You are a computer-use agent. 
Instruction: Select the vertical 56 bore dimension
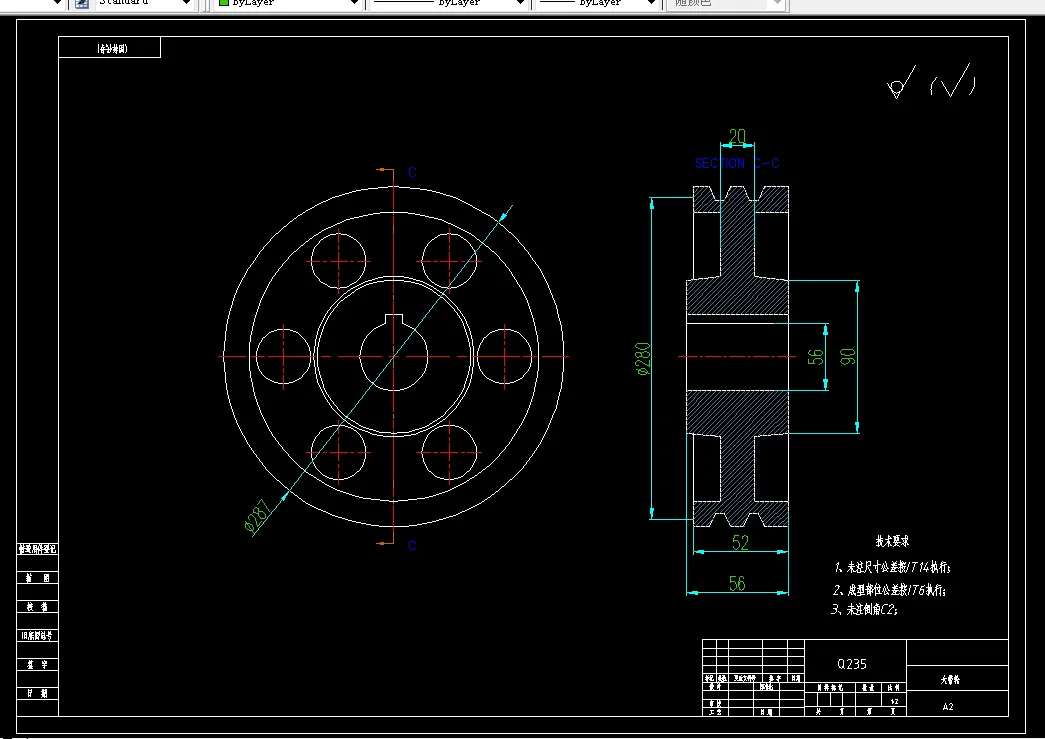[x=815, y=357]
